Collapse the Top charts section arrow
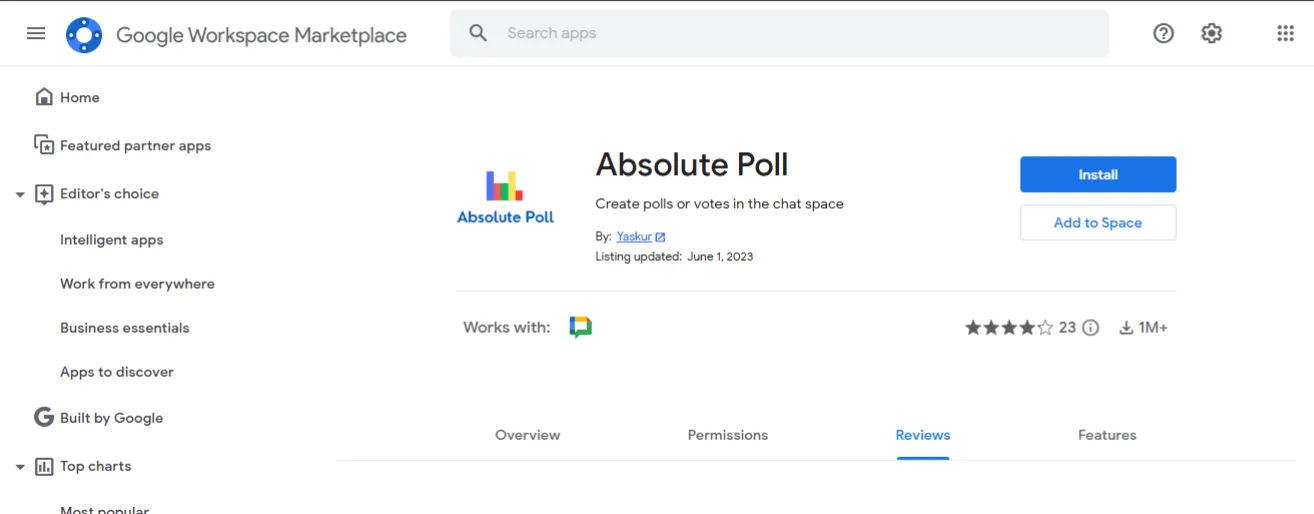This screenshot has width=1314, height=514. point(20,467)
